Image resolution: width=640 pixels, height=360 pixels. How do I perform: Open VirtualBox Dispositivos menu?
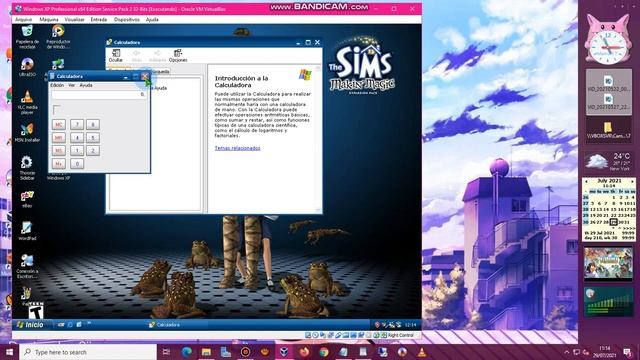point(127,20)
